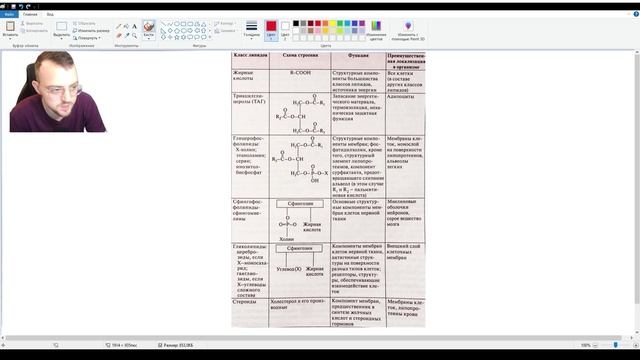Viewport: 640px width, 360px height.
Task: Click the webcam video thumbnail of the presenter
Action: coord(58,91)
